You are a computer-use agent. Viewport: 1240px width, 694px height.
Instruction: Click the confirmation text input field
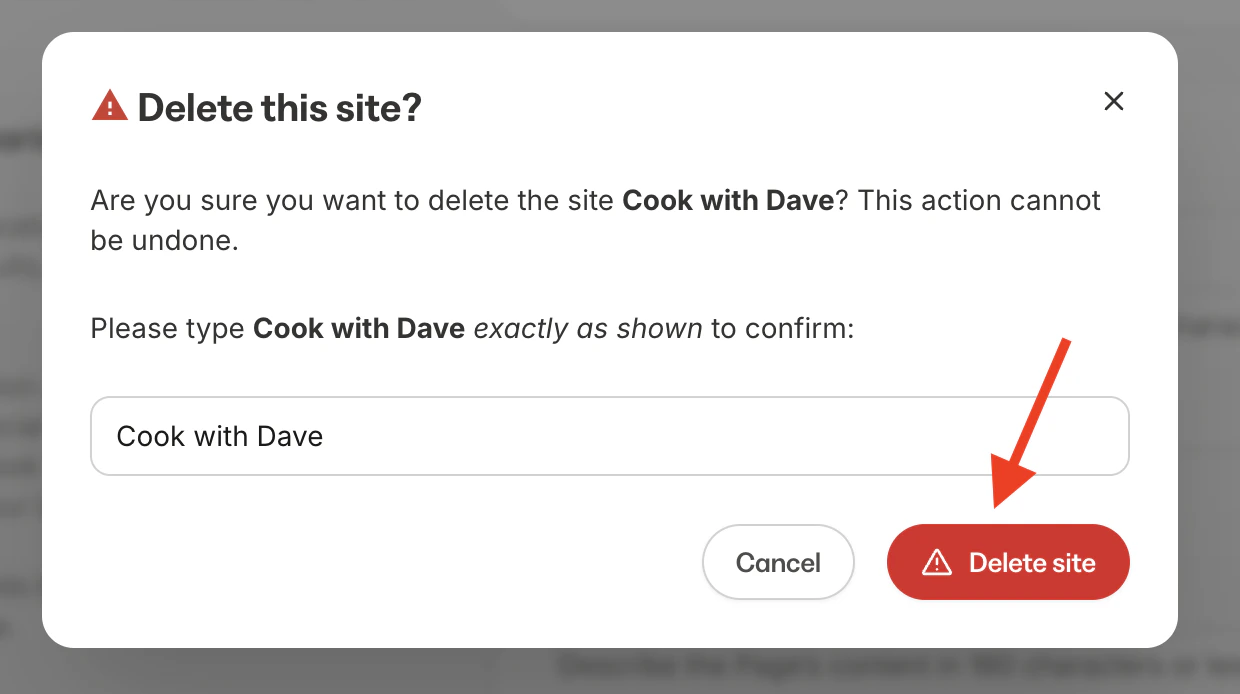(610, 435)
